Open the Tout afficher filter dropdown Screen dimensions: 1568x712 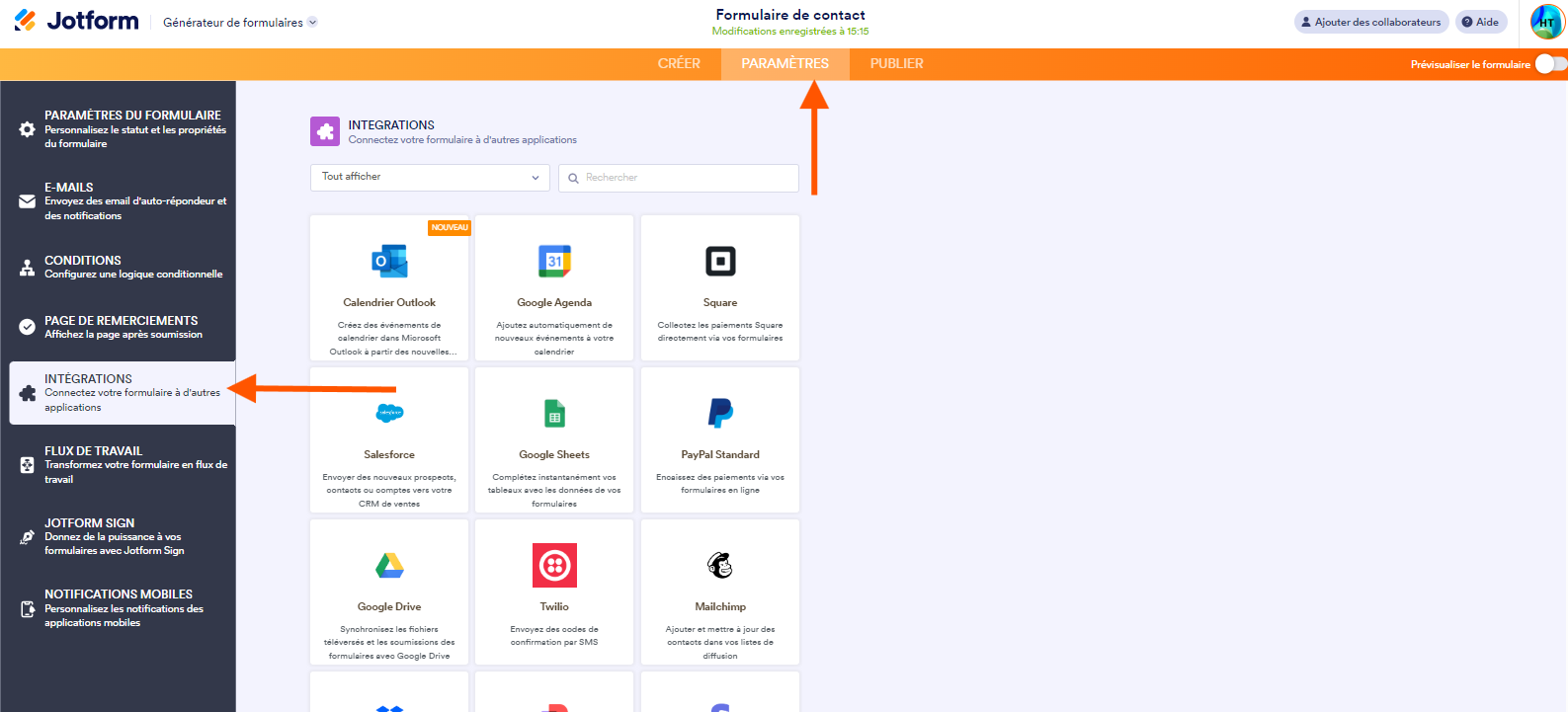(430, 178)
